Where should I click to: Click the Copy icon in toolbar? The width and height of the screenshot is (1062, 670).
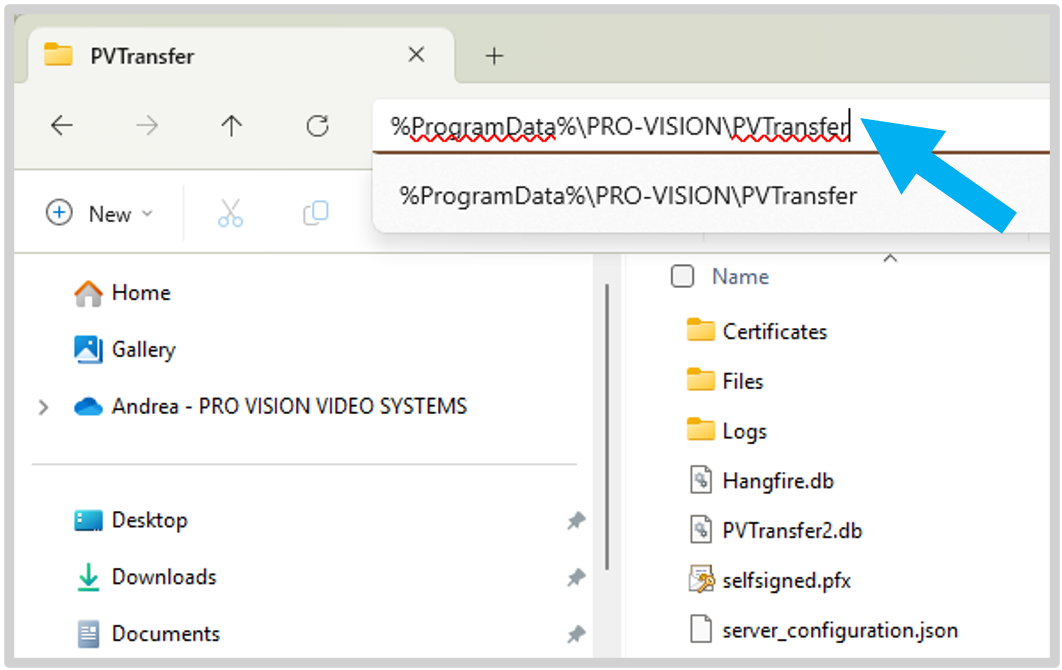tap(316, 213)
